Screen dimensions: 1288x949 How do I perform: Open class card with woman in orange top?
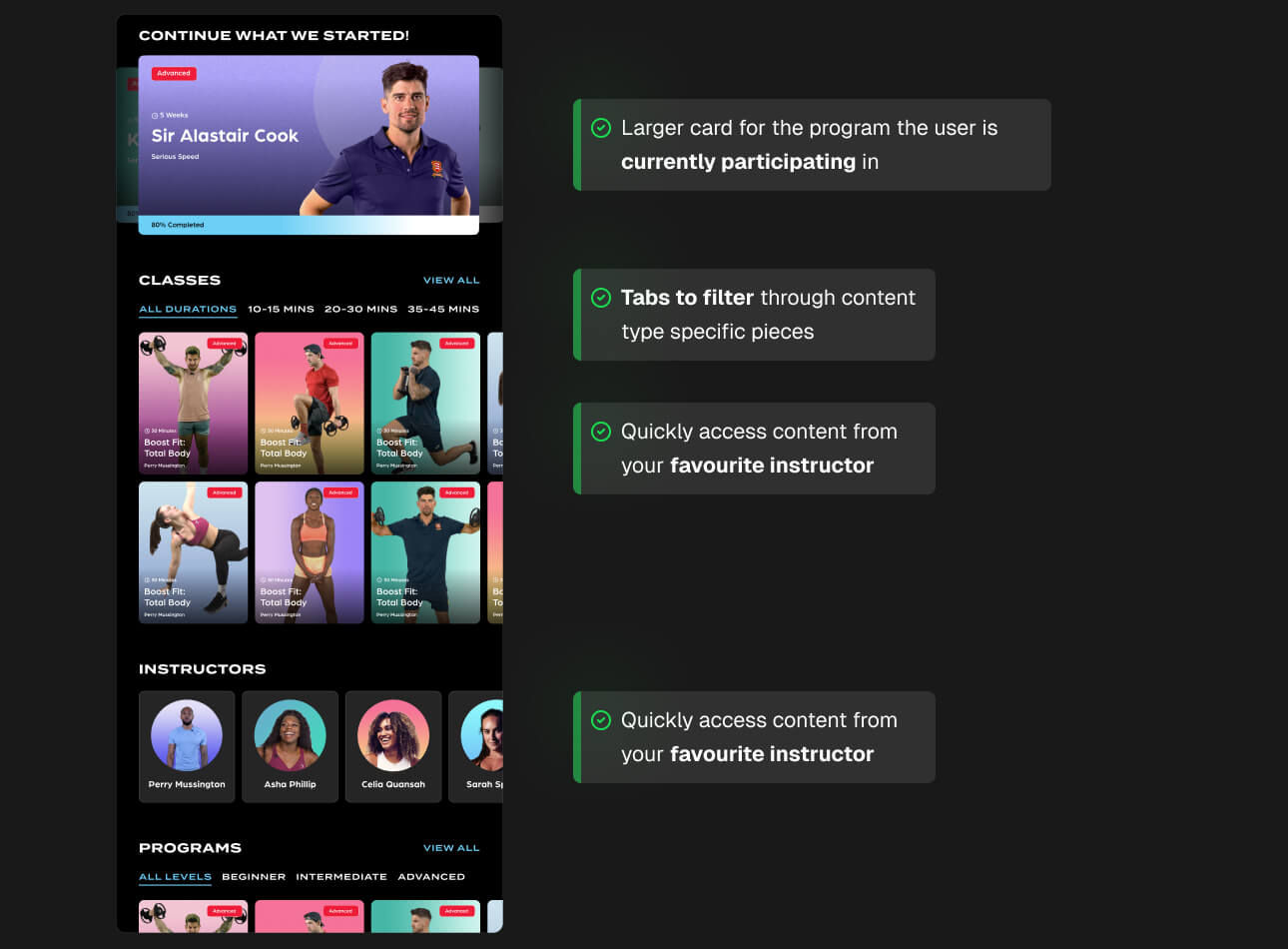(x=310, y=552)
